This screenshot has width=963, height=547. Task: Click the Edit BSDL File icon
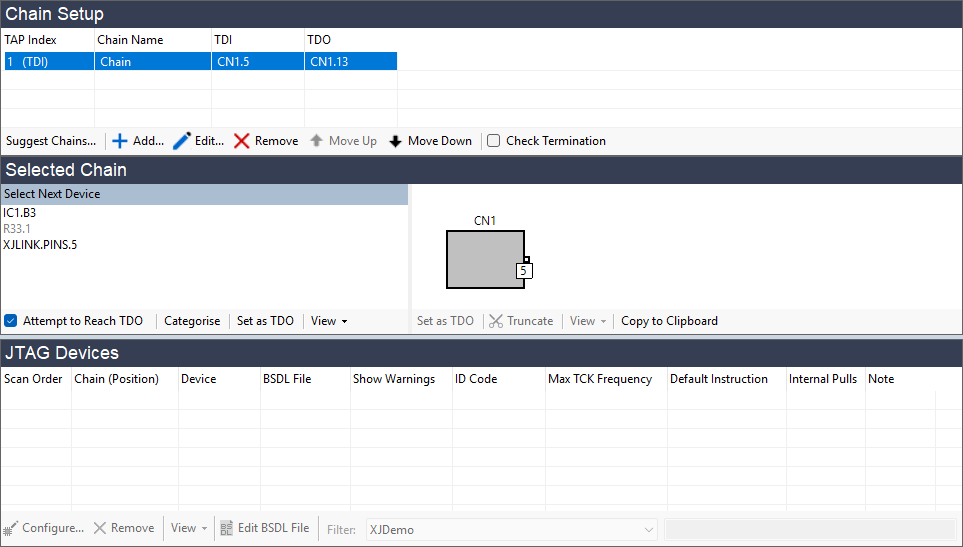(227, 528)
